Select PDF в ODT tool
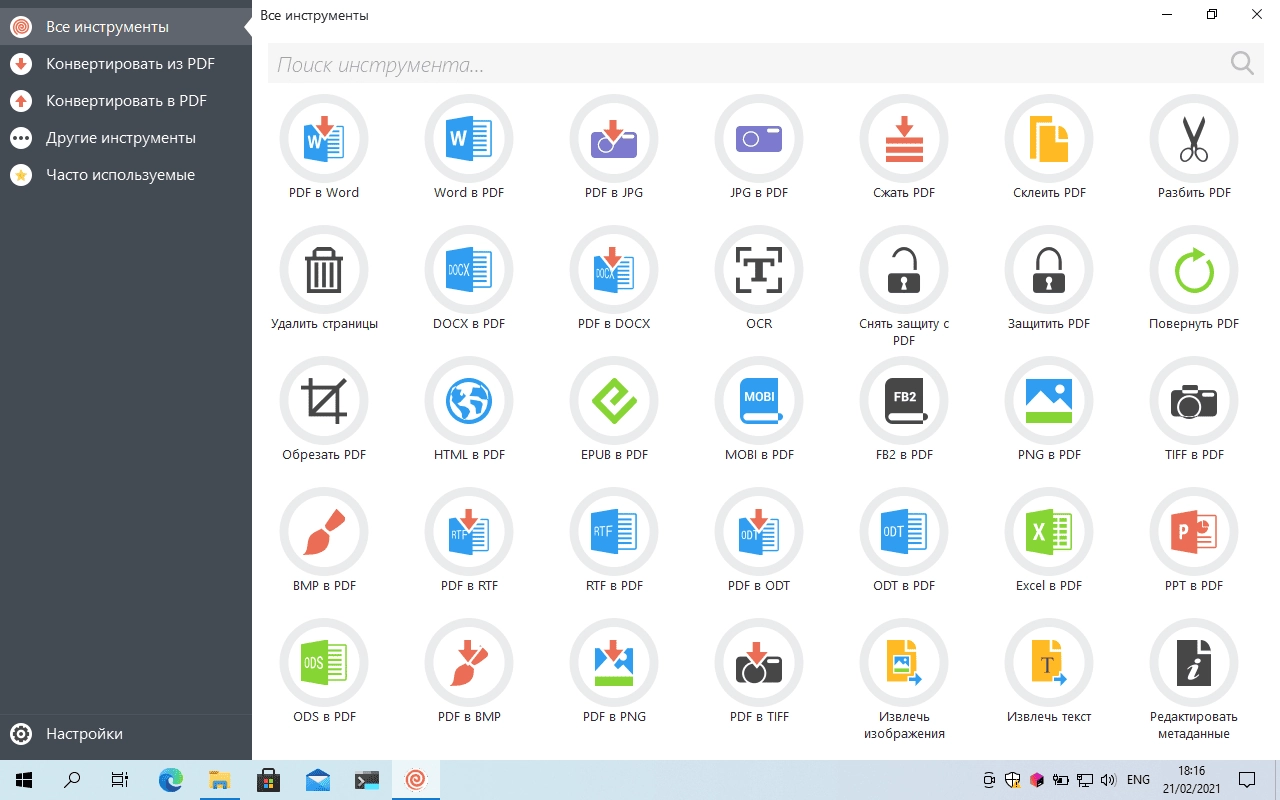Image resolution: width=1280 pixels, height=800 pixels. pyautogui.click(x=759, y=532)
